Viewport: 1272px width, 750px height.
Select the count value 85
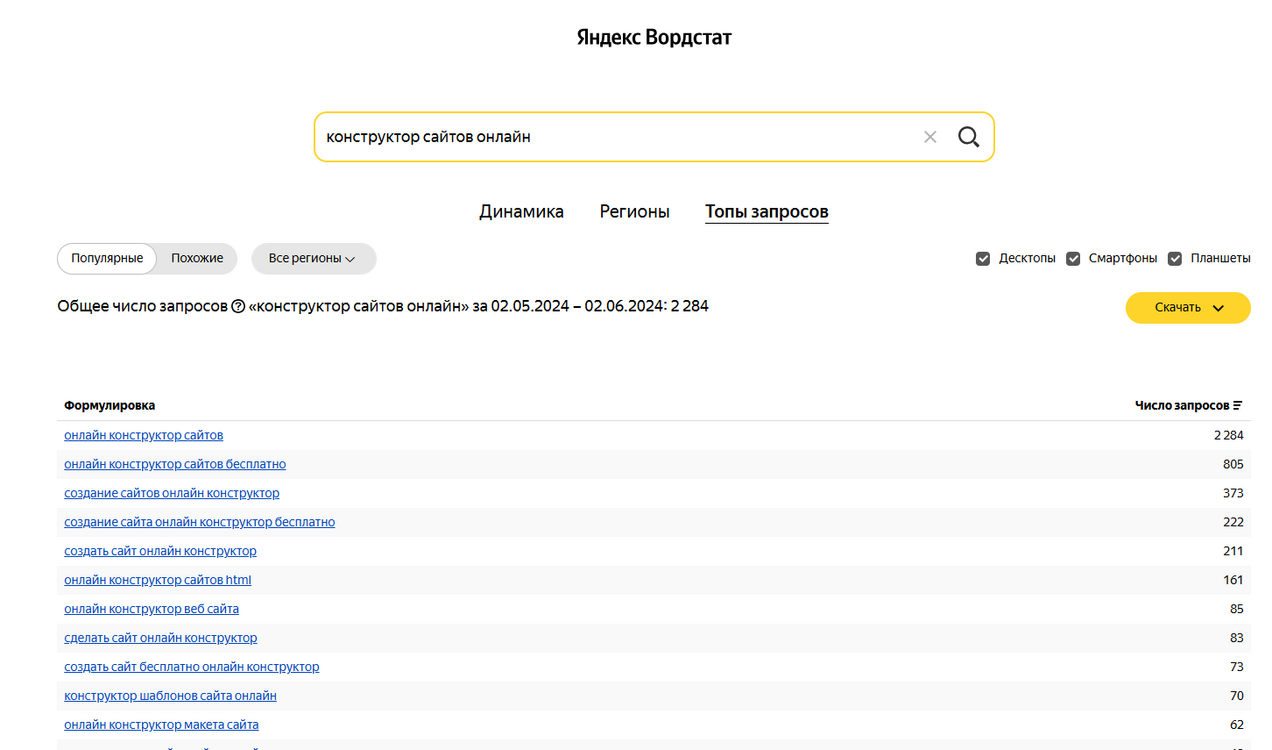click(1237, 609)
